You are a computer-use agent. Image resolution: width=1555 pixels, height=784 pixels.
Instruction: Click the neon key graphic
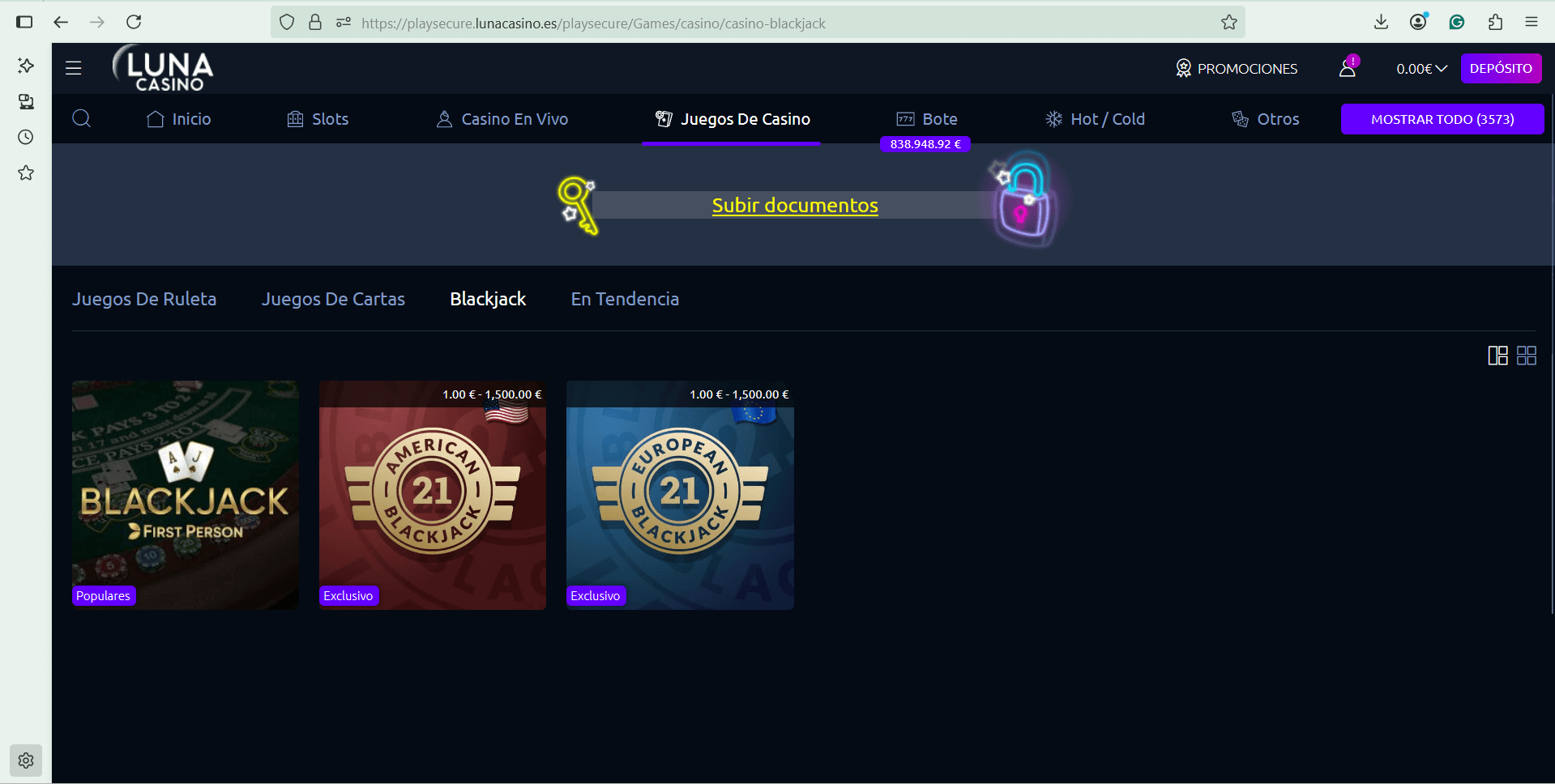577,206
